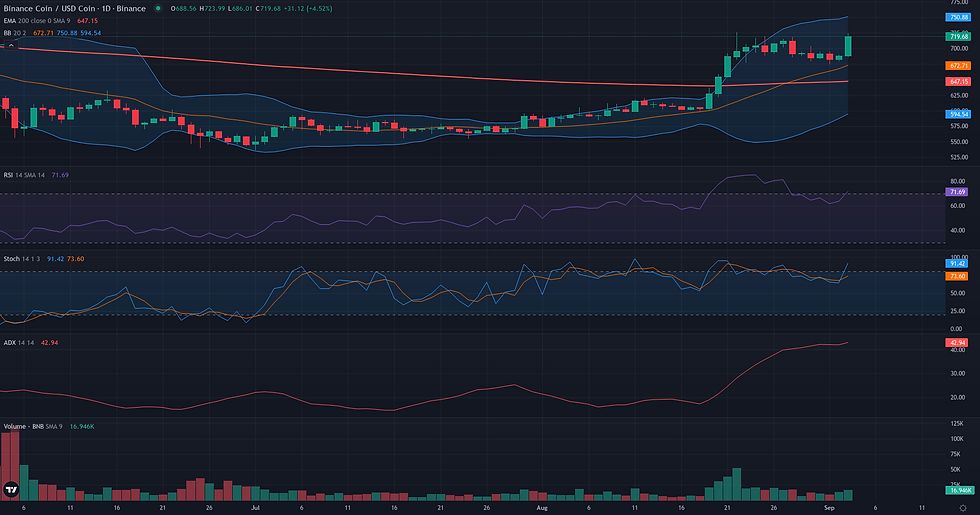Click the 40.00 tick on RSI scale

(958, 231)
